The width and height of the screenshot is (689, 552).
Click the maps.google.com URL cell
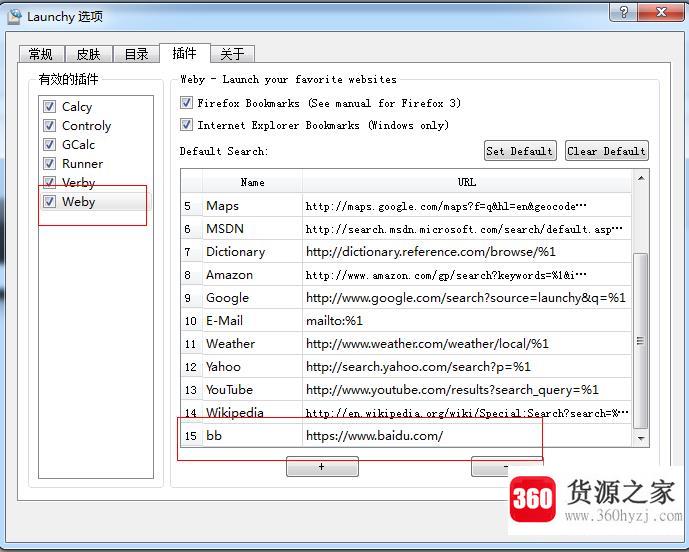pyautogui.click(x=467, y=206)
